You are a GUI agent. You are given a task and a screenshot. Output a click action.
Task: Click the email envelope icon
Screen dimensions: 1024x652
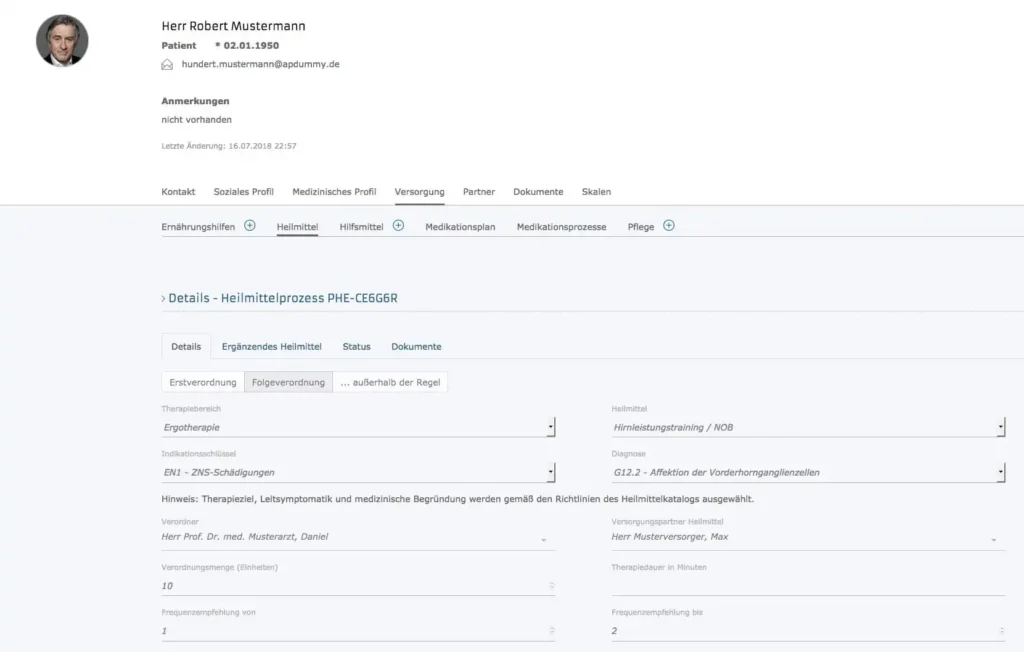pyautogui.click(x=167, y=64)
